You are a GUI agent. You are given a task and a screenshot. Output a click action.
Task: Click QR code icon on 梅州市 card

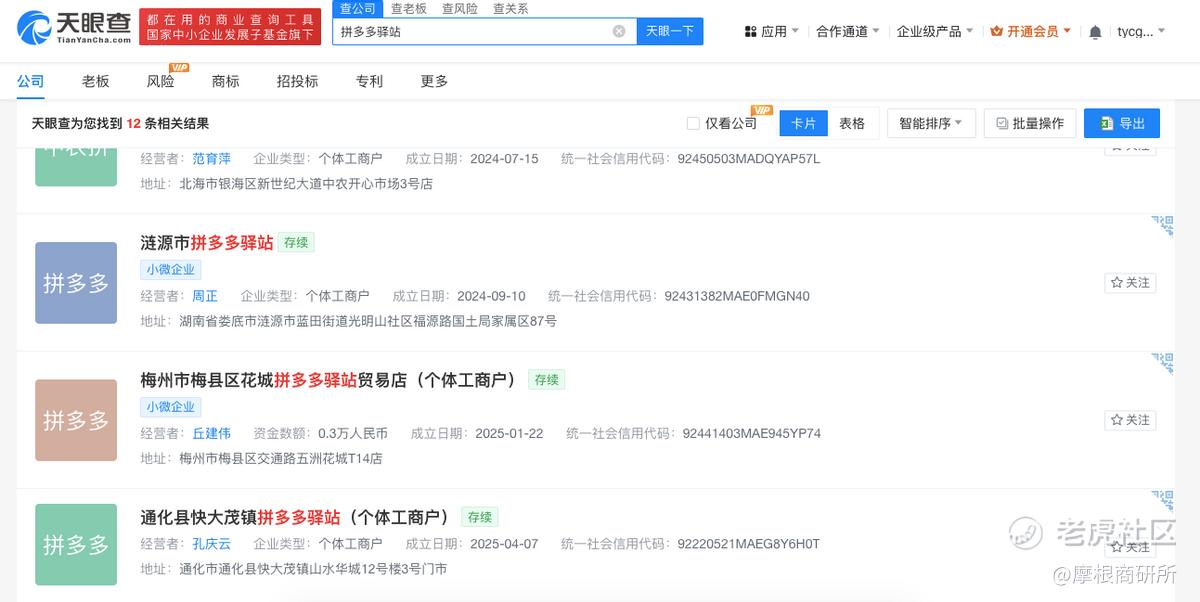(x=1163, y=362)
